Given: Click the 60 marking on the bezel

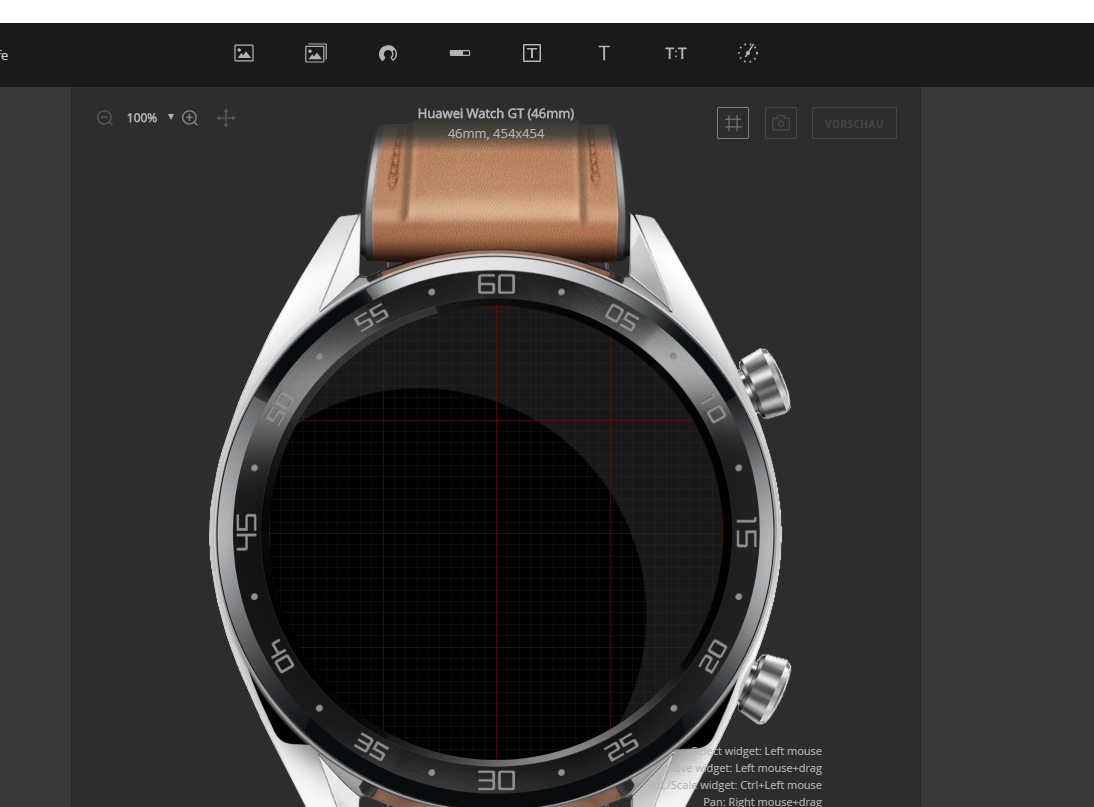Looking at the screenshot, I should pos(497,284).
